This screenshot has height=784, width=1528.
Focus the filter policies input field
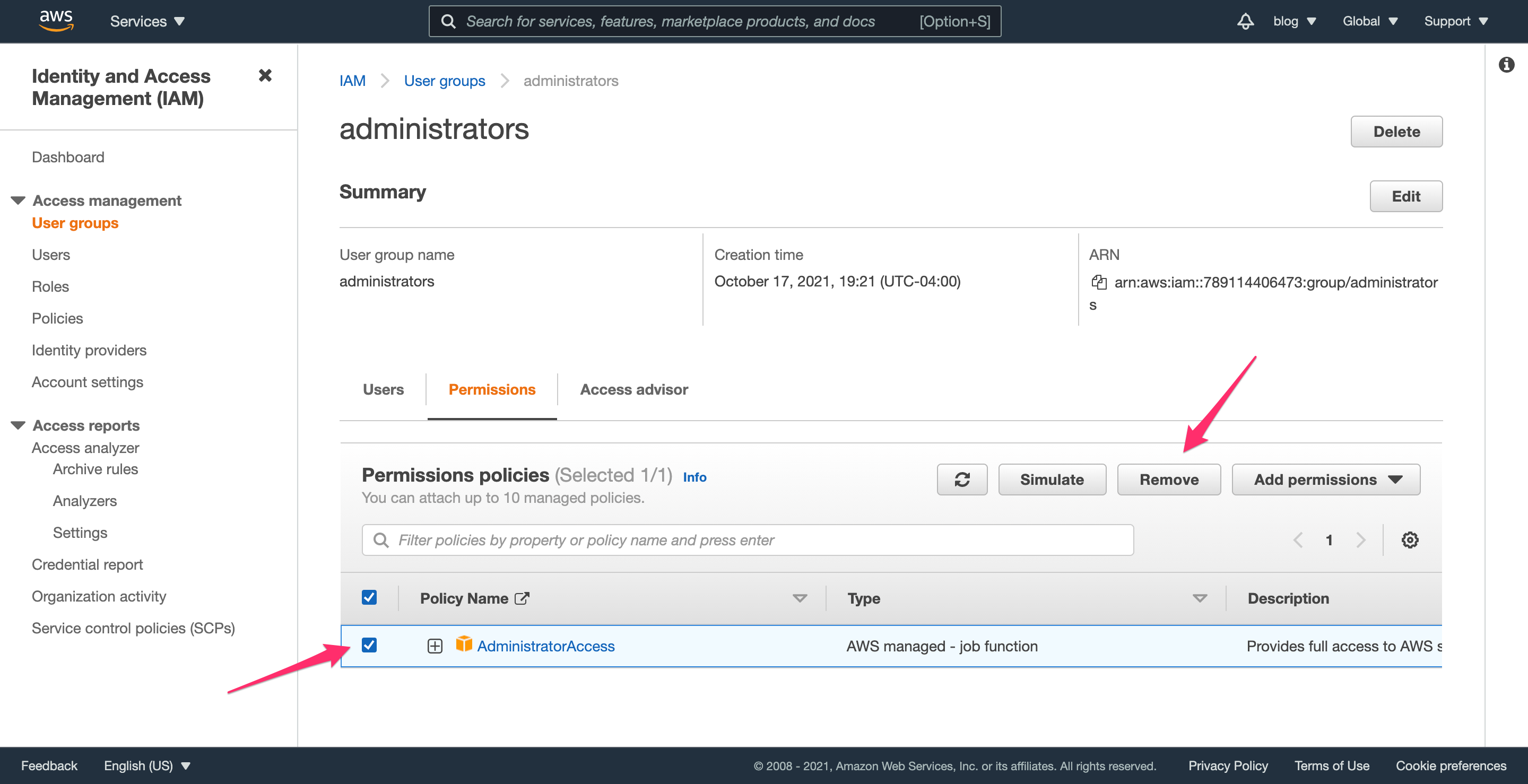click(748, 539)
